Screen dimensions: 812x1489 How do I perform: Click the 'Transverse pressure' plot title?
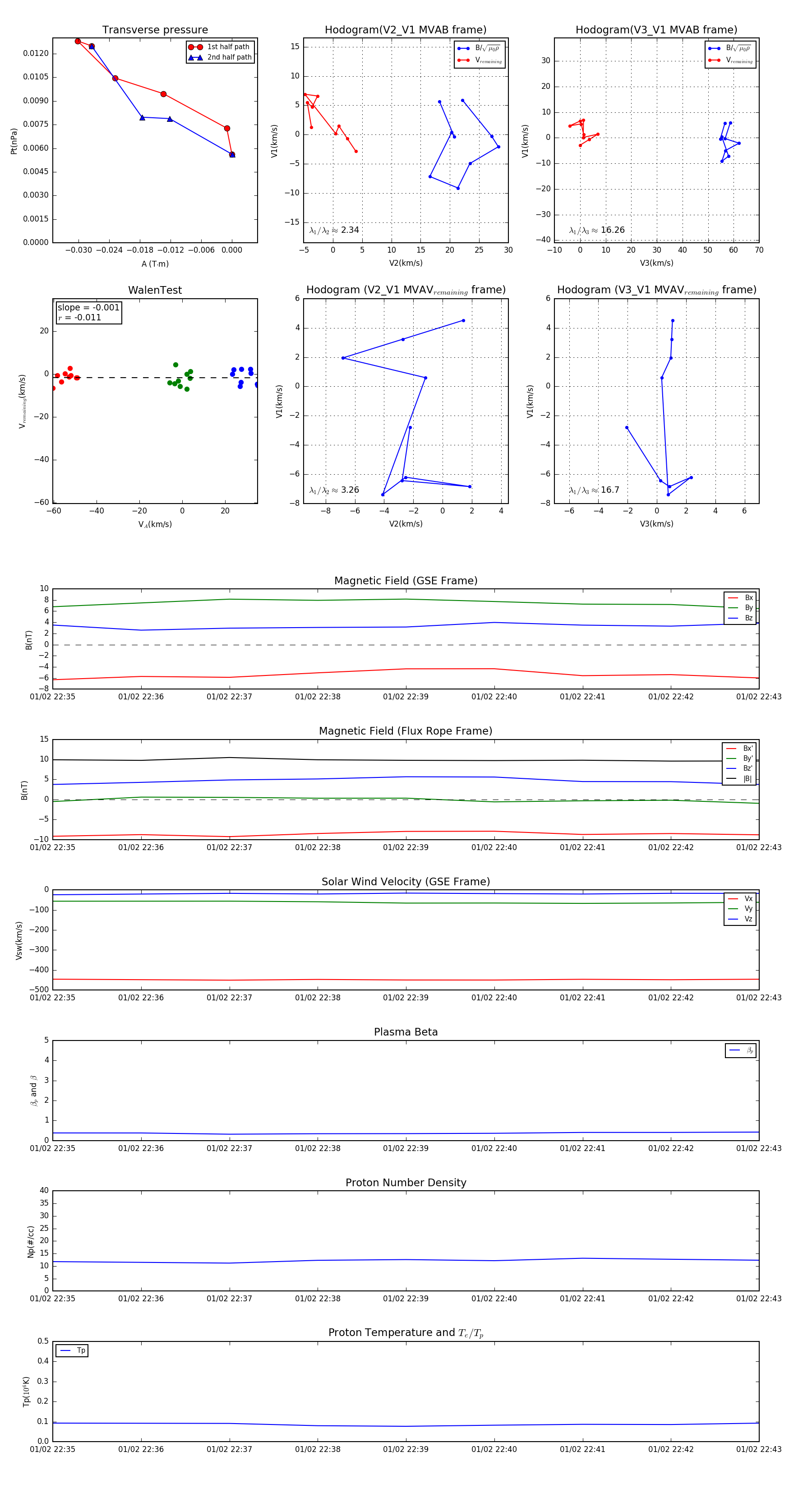click(x=155, y=30)
